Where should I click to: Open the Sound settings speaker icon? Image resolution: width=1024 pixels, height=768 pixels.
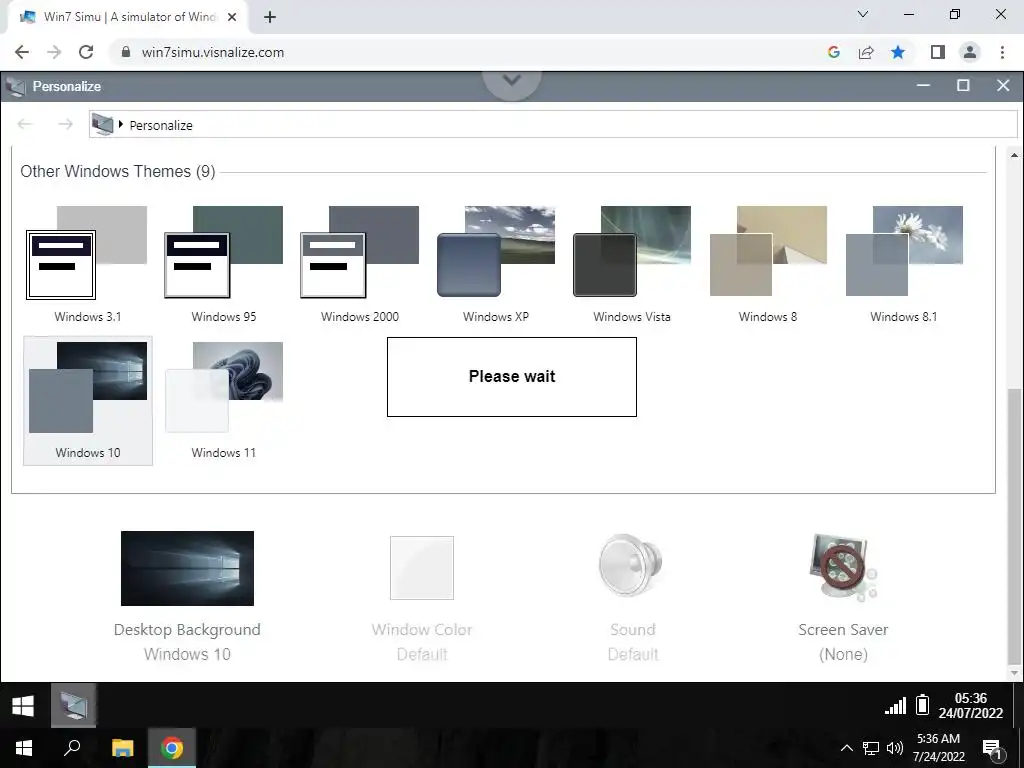click(x=632, y=566)
